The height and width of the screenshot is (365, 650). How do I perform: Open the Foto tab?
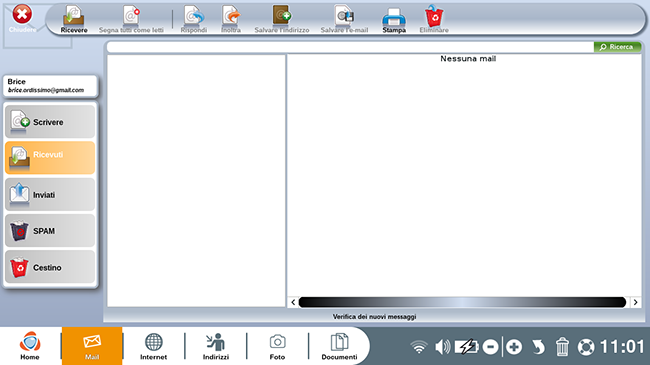pyautogui.click(x=277, y=346)
